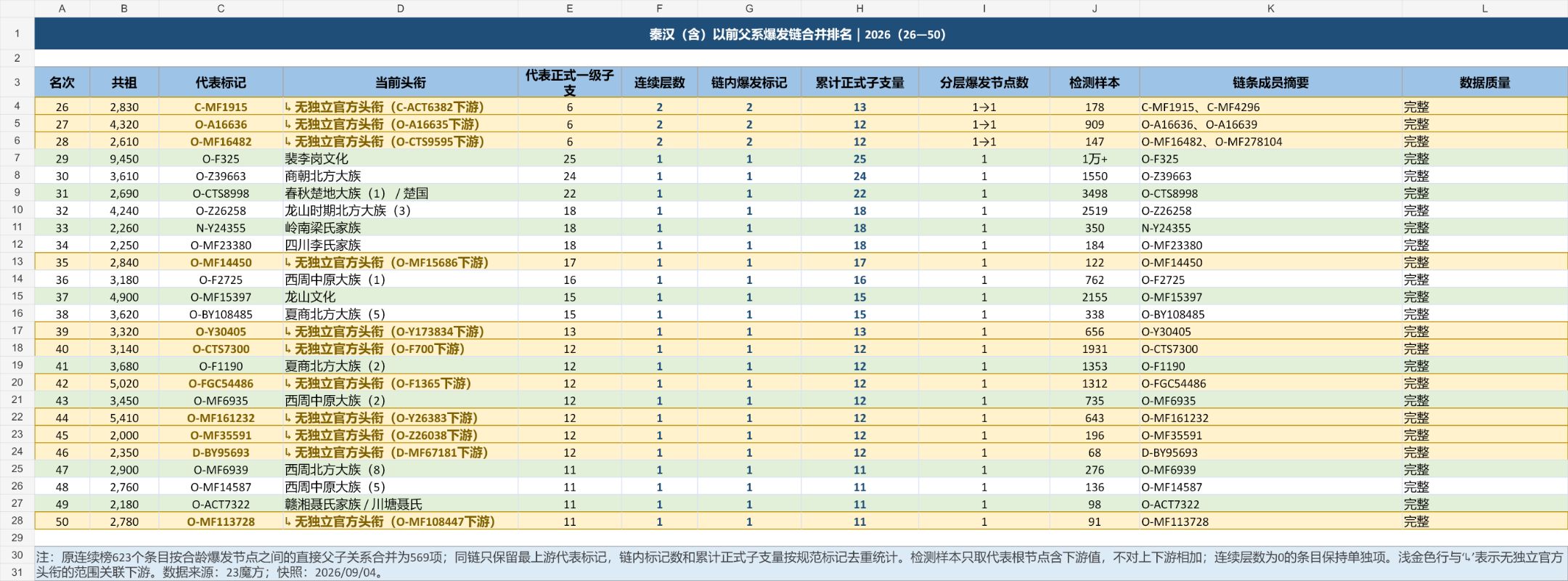1568x581 pixels.
Task: Select the 龙山文化 title cell
Action: point(400,296)
